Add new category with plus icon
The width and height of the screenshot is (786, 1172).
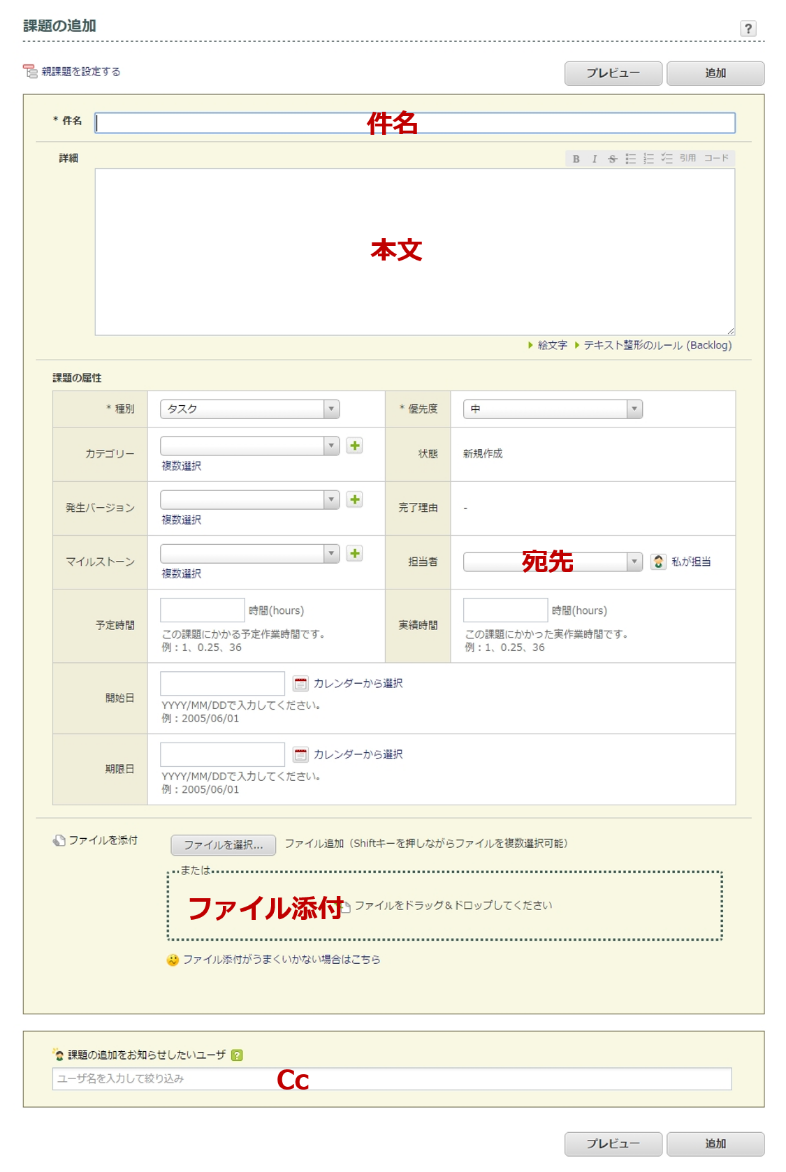pos(355,445)
